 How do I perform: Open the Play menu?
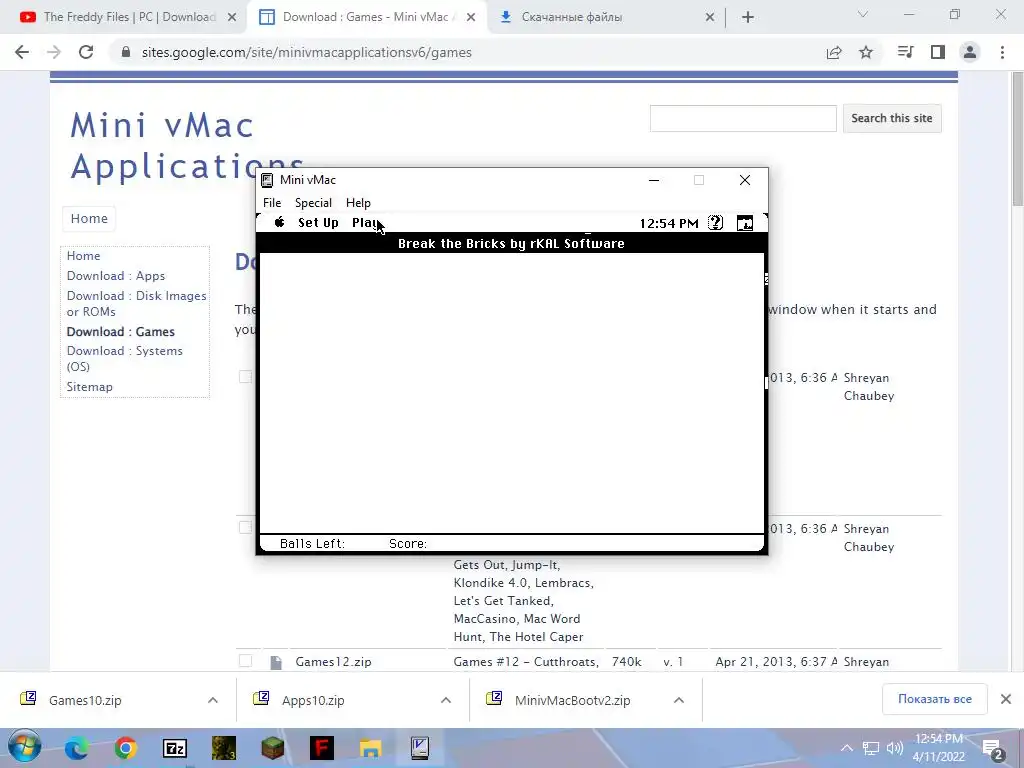coord(365,223)
